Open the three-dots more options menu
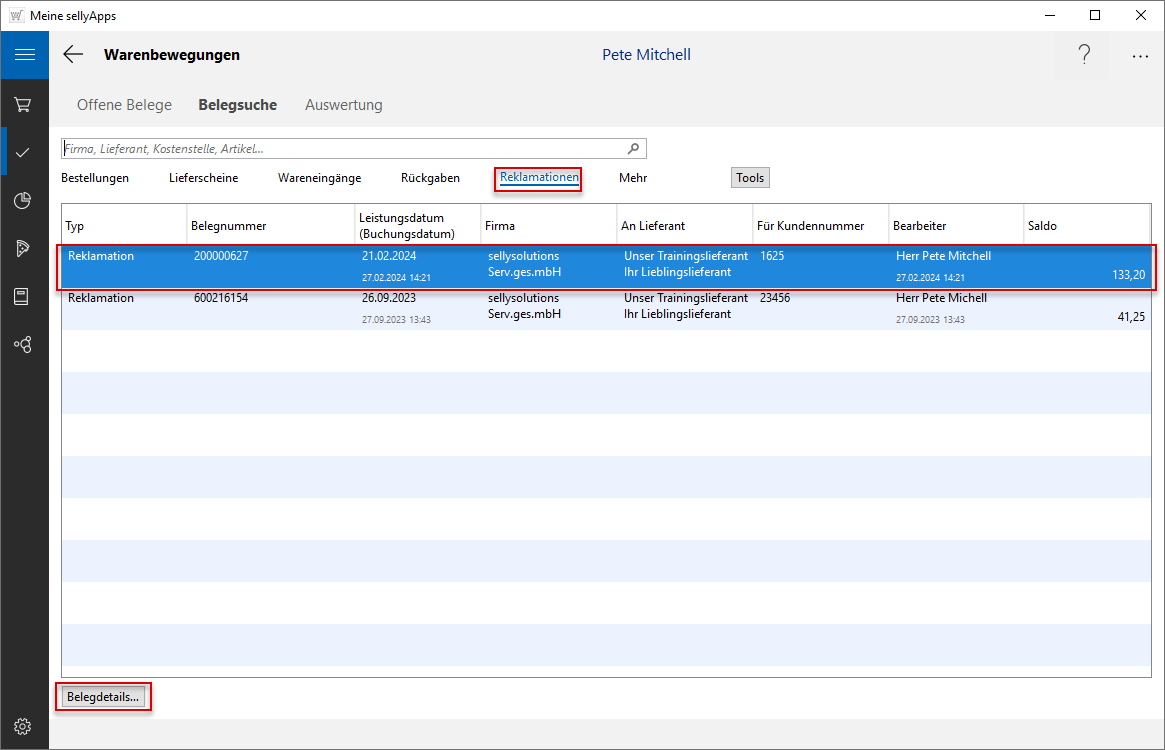Image resolution: width=1165 pixels, height=750 pixels. click(x=1140, y=56)
